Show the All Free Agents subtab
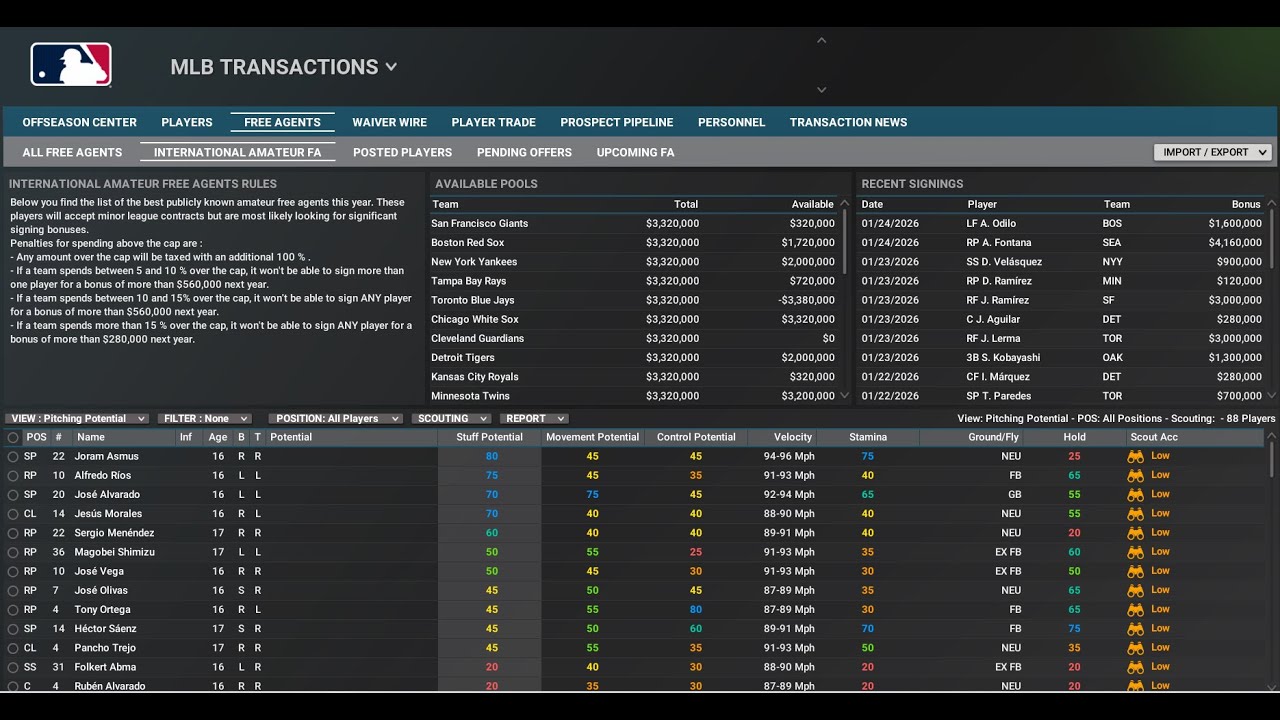1280x720 pixels. 72,152
